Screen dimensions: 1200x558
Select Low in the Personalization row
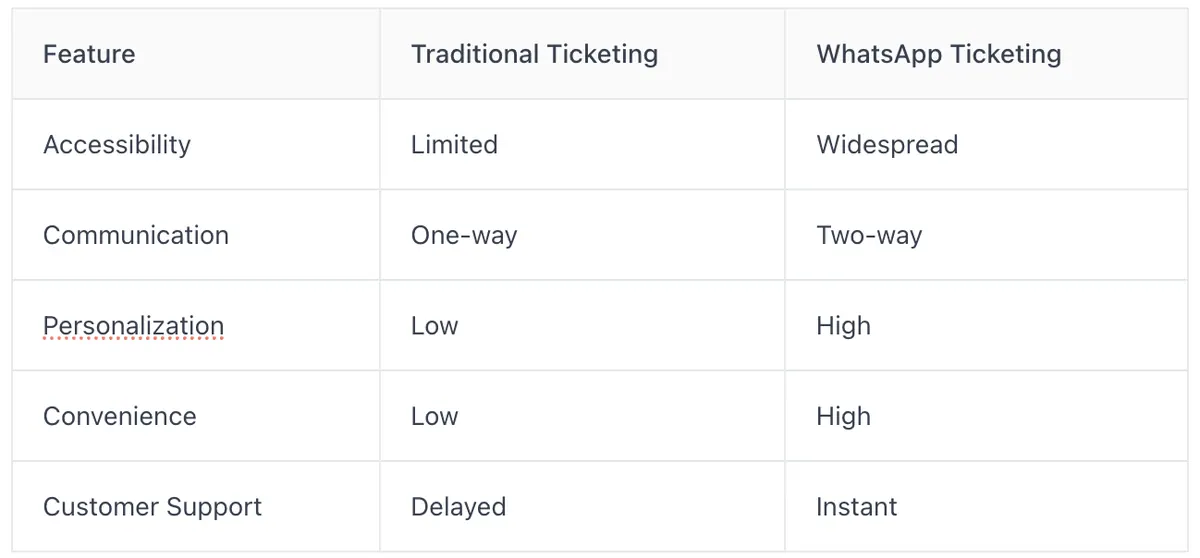(434, 326)
